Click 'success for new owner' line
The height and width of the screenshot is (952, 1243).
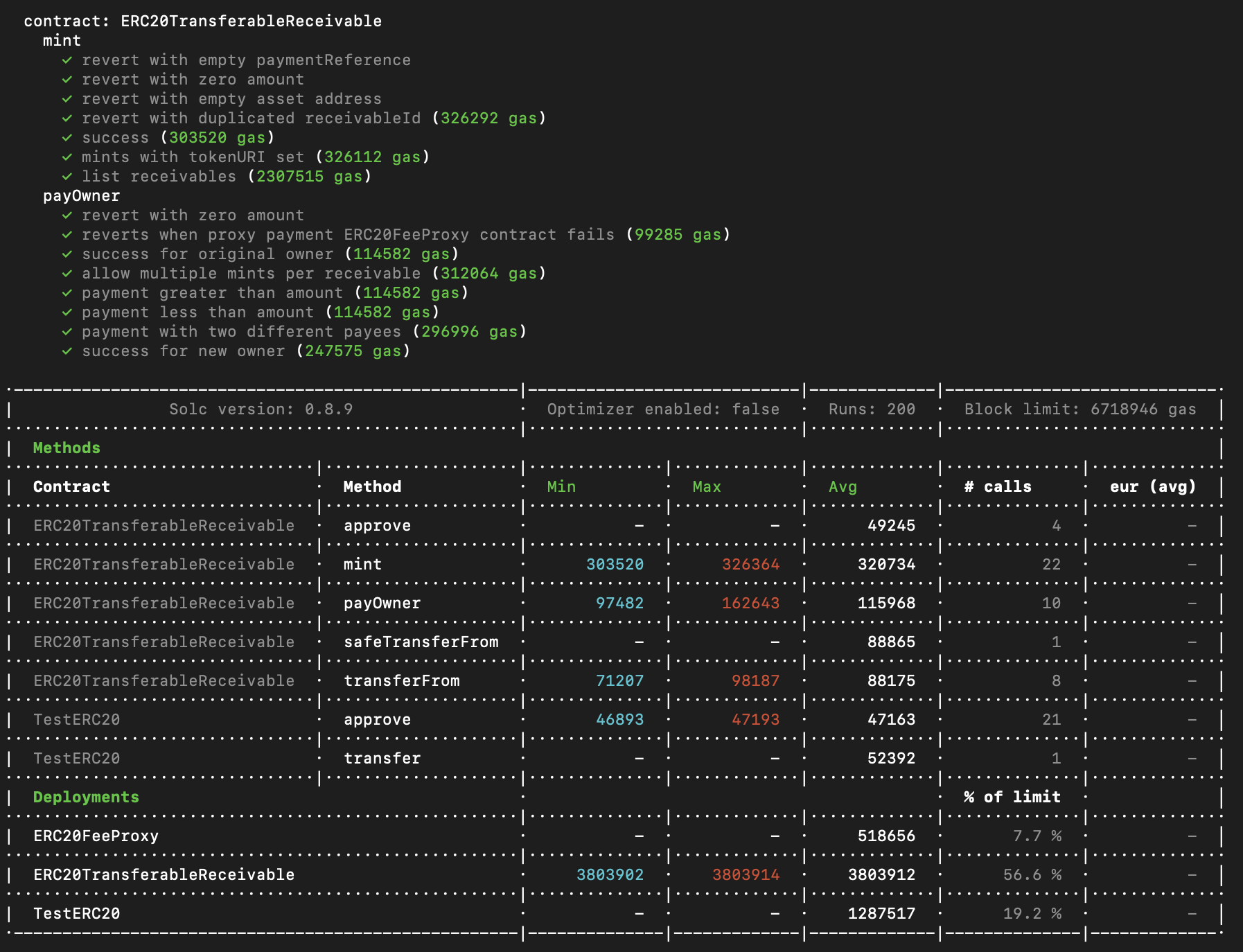(x=183, y=351)
